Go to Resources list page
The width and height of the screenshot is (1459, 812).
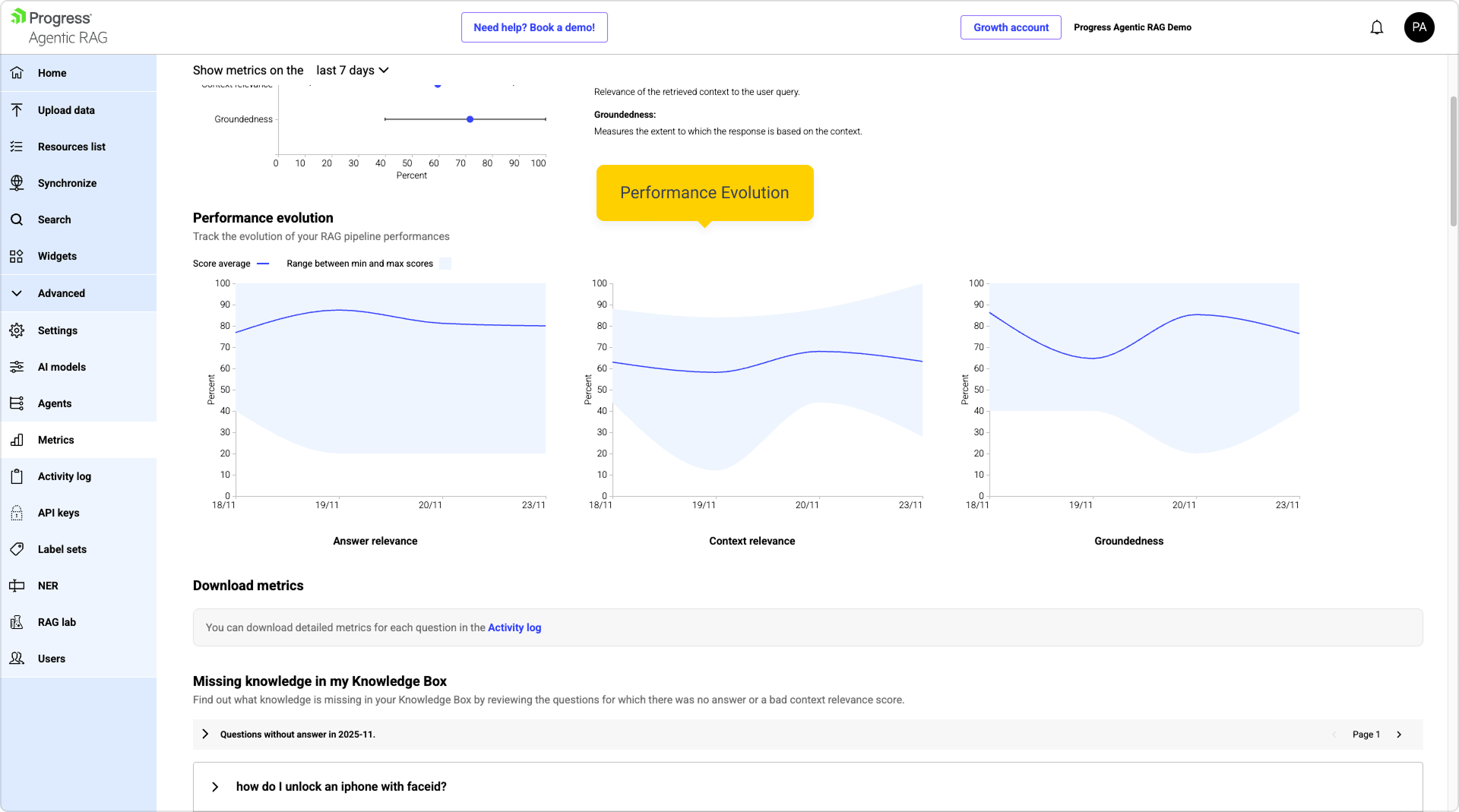(71, 147)
